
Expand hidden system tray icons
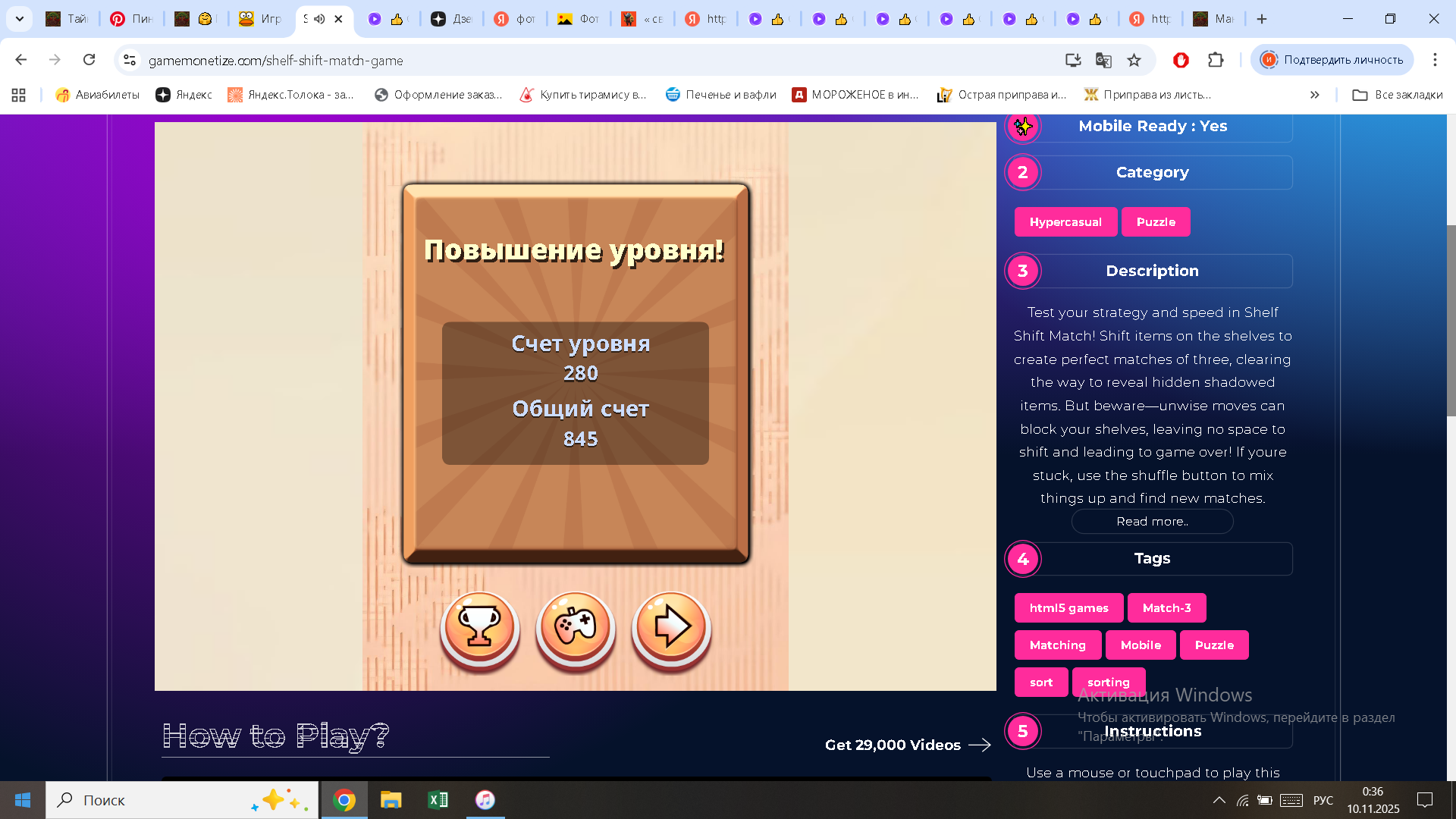(x=1218, y=800)
